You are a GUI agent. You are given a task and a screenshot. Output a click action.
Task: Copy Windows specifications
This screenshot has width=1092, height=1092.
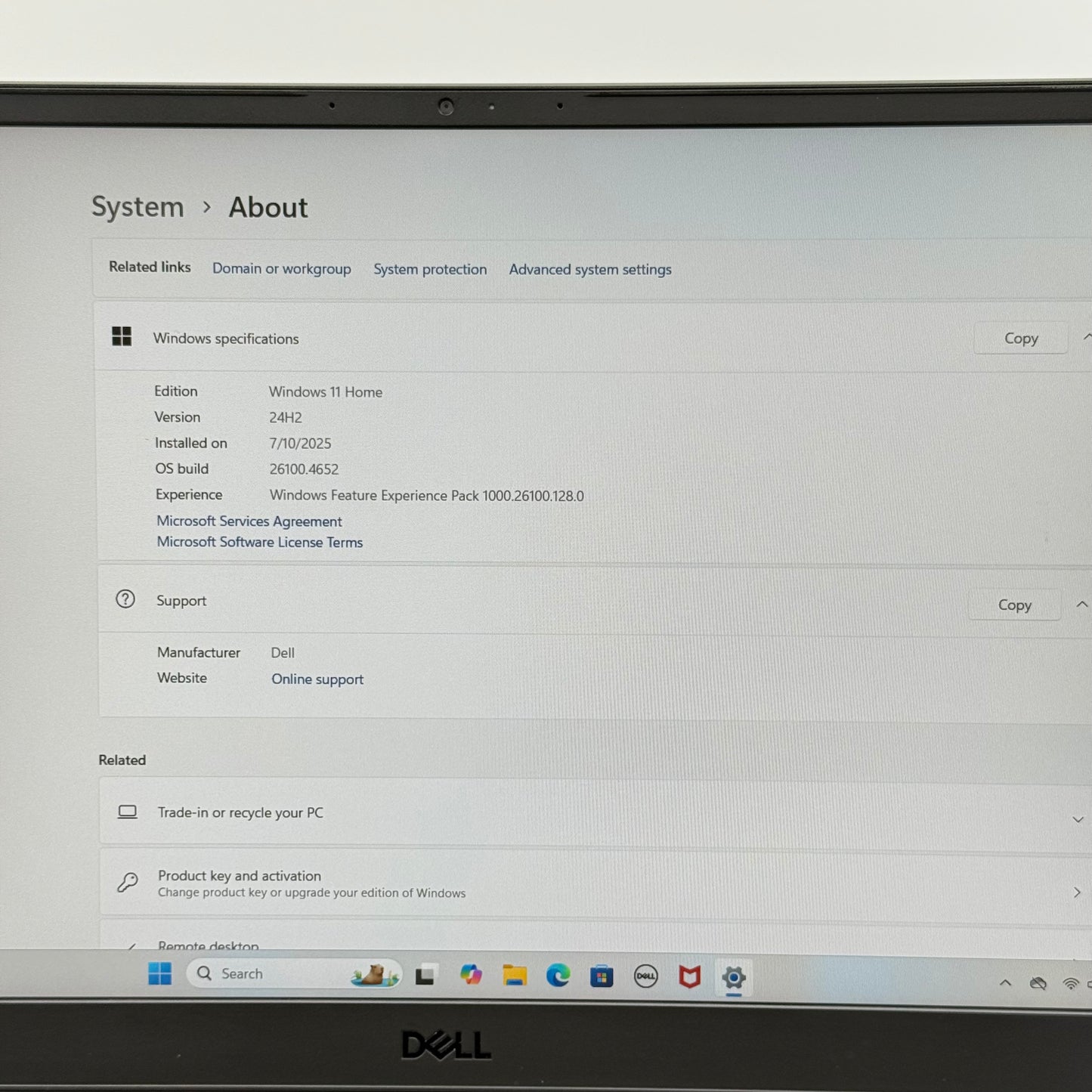pos(1021,338)
